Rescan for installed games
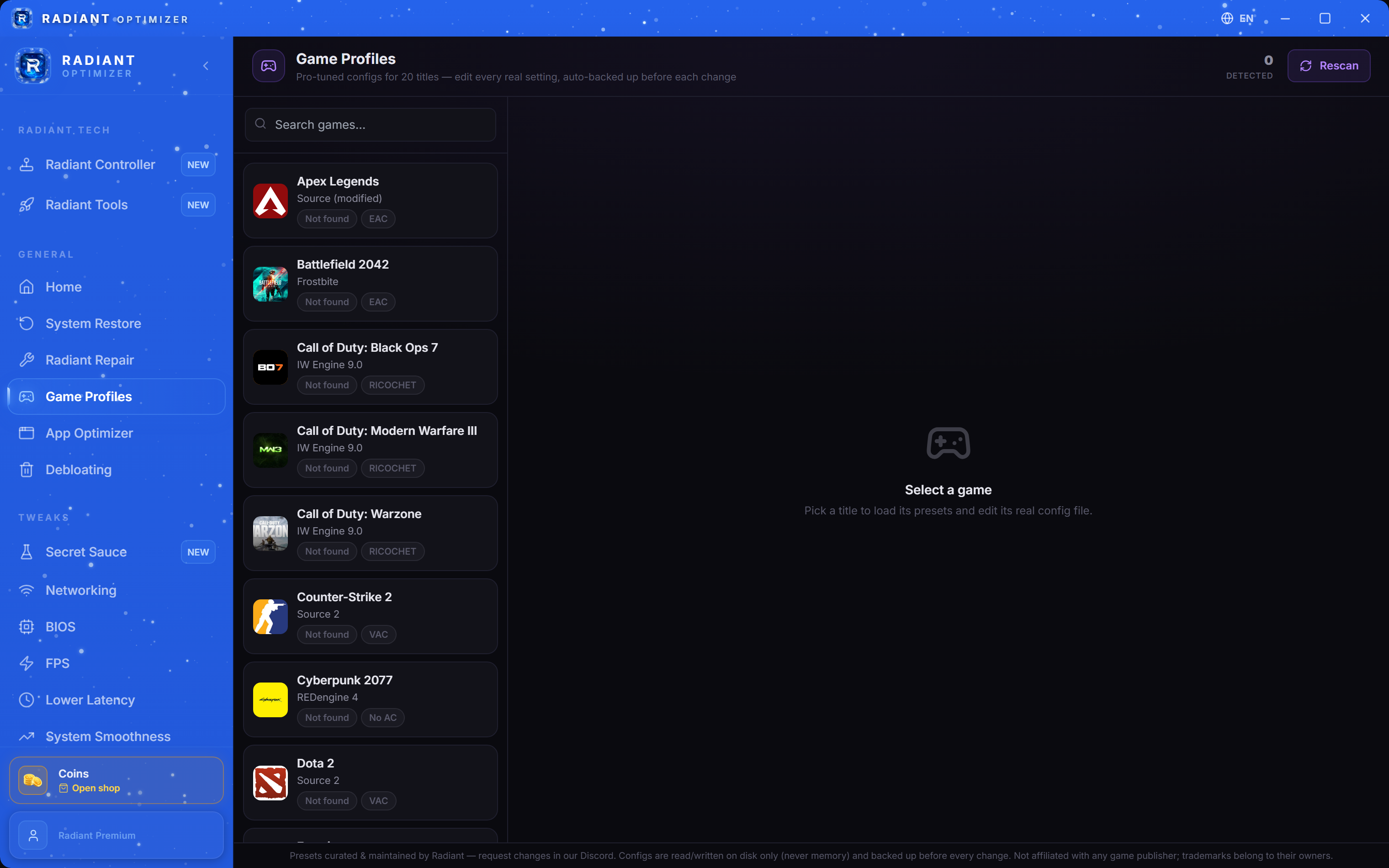Viewport: 1389px width, 868px height. coord(1329,66)
